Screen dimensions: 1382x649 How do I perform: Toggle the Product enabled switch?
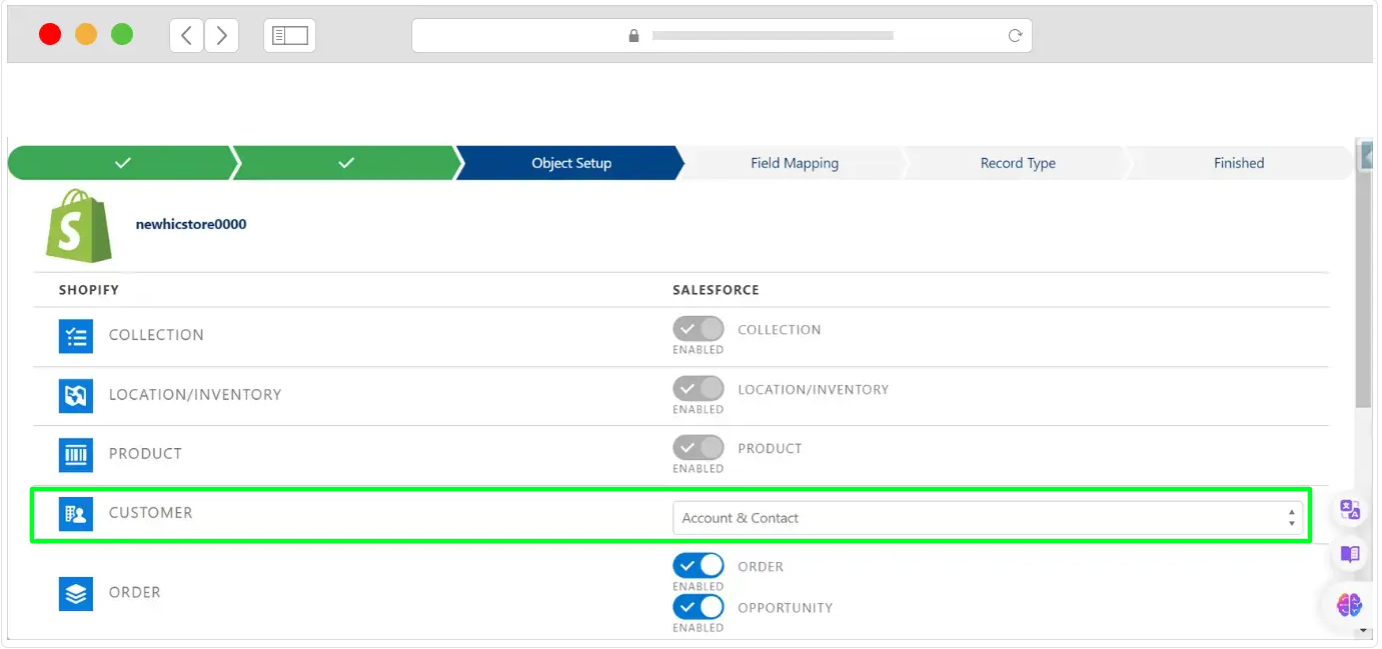coord(698,448)
